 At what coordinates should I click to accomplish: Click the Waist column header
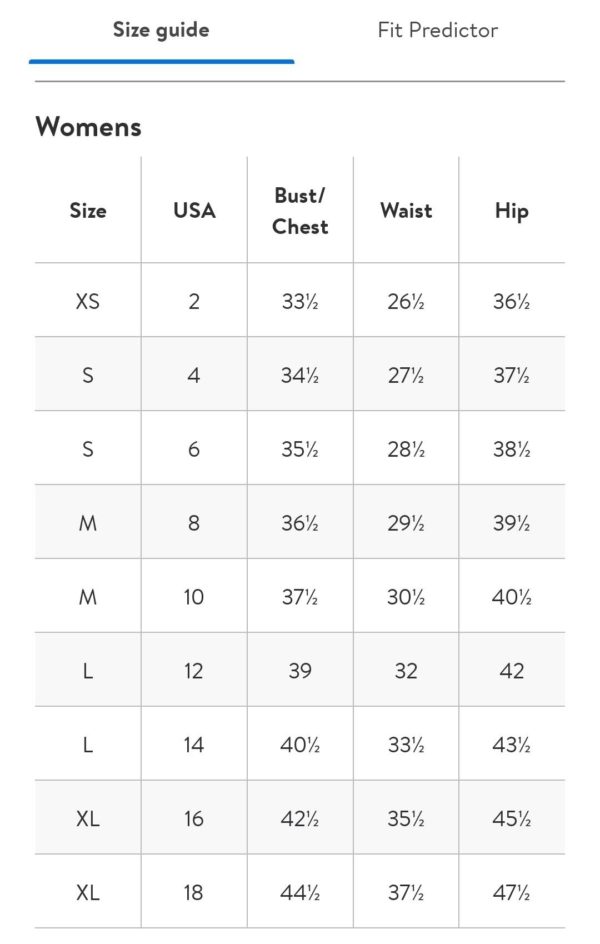pos(406,210)
